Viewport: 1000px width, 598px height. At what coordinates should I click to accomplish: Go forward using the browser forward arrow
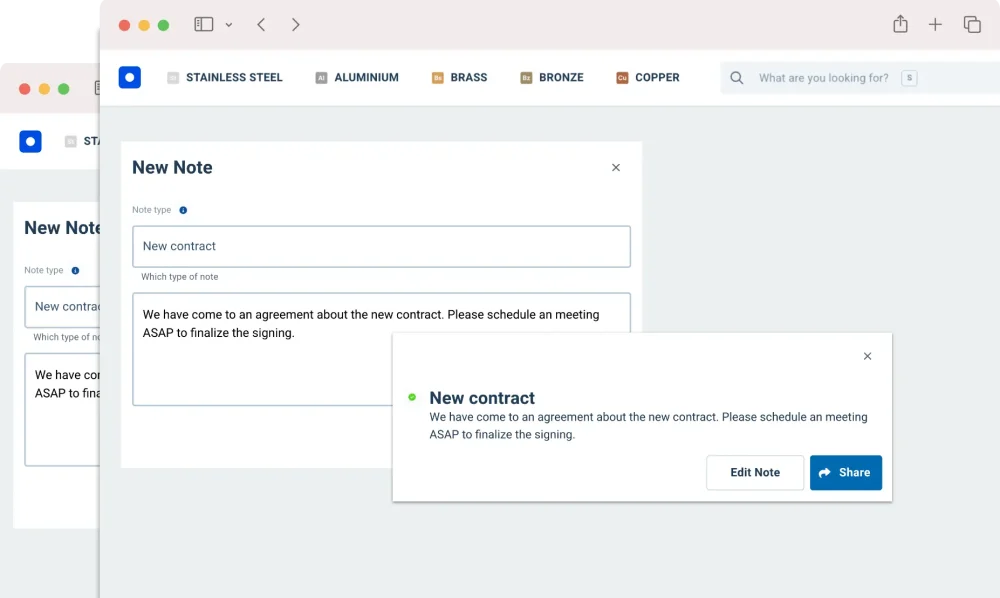point(296,24)
